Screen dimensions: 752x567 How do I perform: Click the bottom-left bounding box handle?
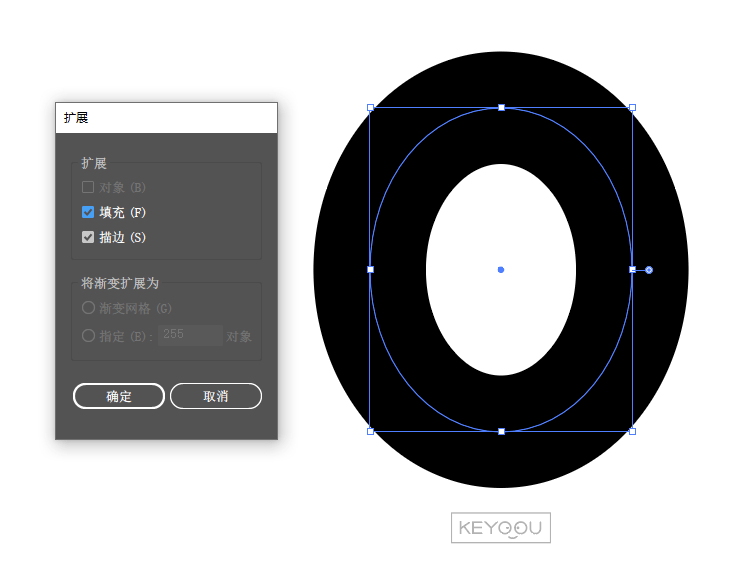coord(370,431)
